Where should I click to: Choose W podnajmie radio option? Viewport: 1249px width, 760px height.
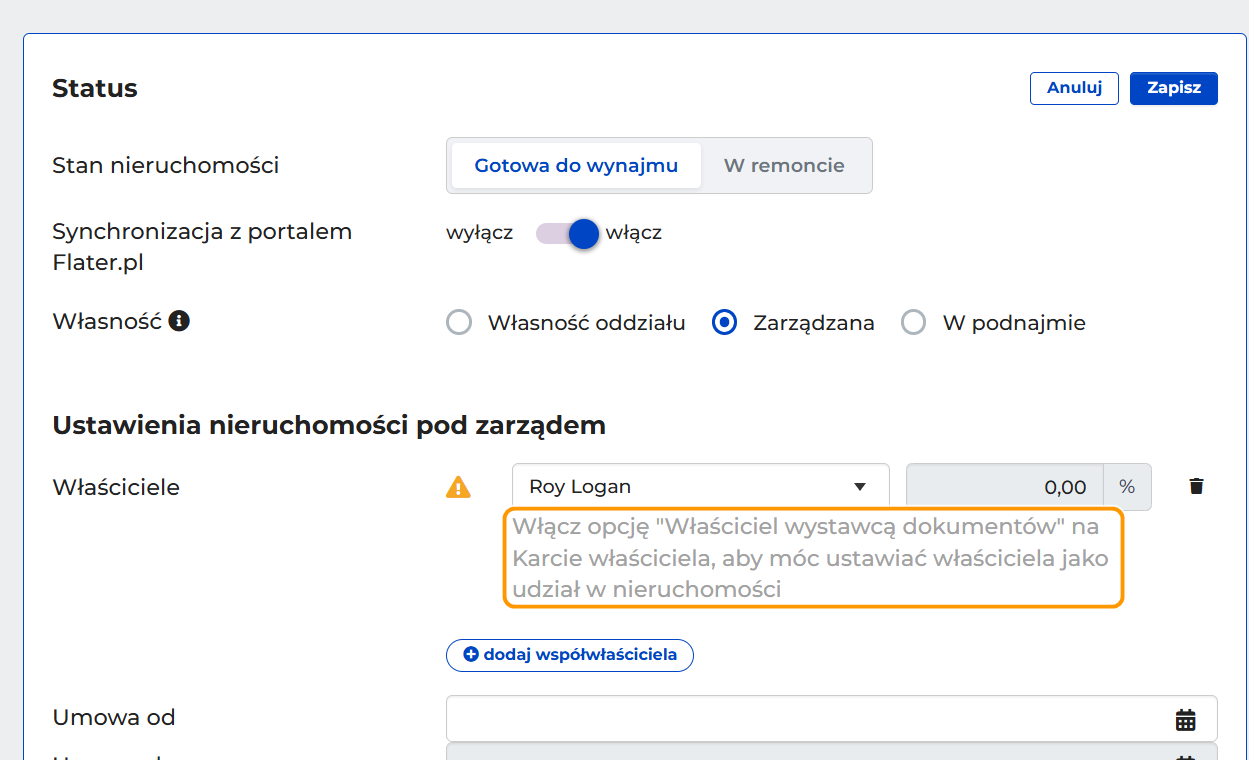click(914, 323)
